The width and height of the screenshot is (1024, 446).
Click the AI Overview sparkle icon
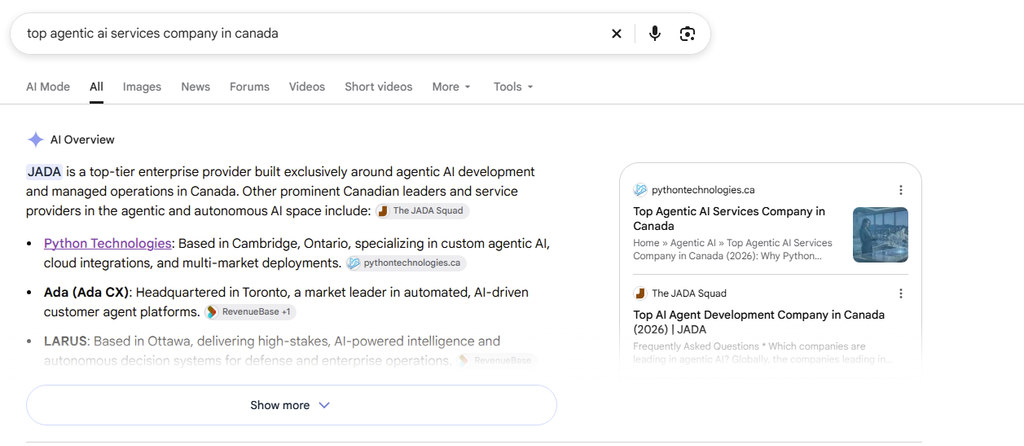(x=35, y=140)
